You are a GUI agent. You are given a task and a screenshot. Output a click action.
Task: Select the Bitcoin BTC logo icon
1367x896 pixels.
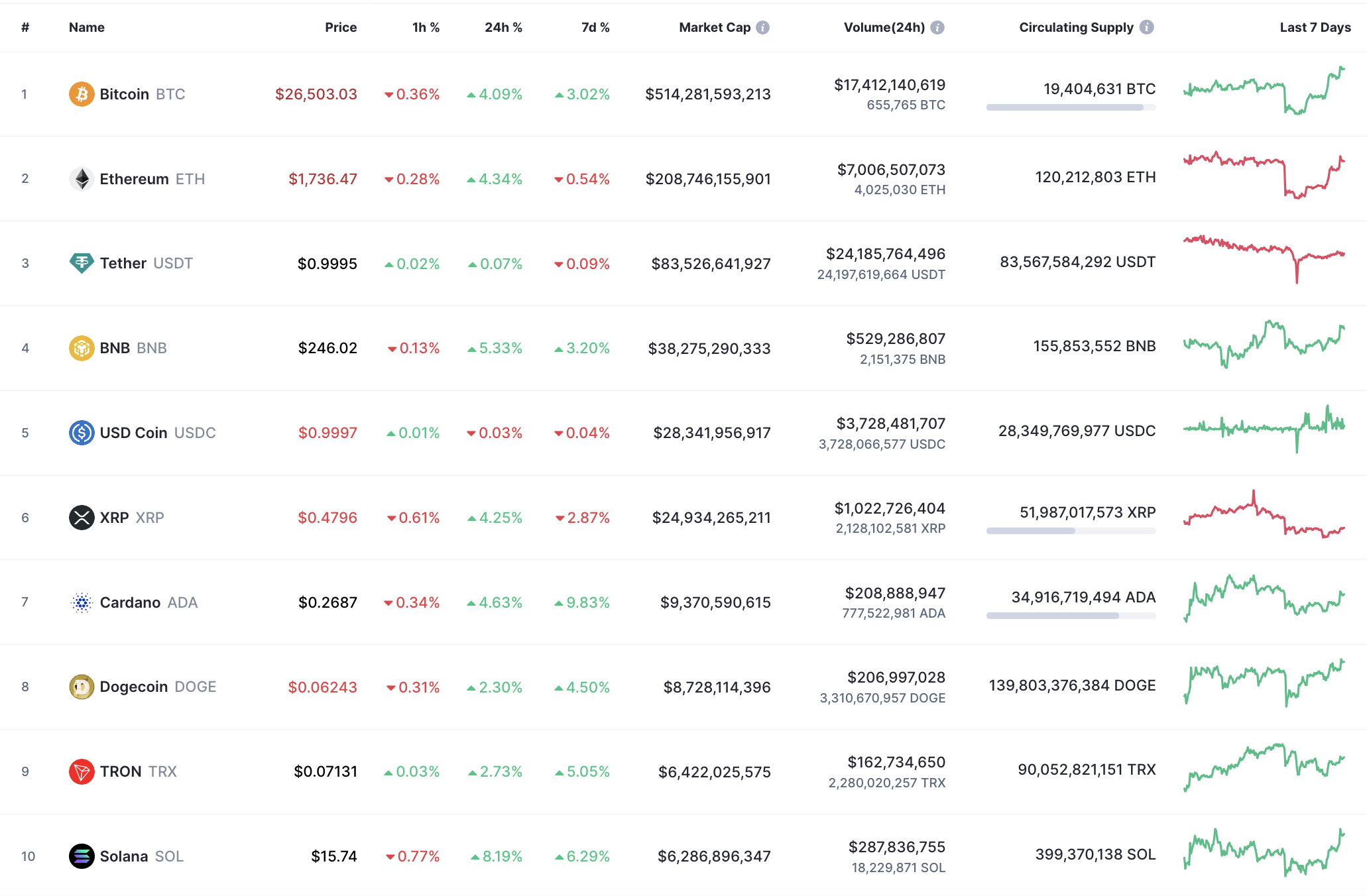coord(81,94)
